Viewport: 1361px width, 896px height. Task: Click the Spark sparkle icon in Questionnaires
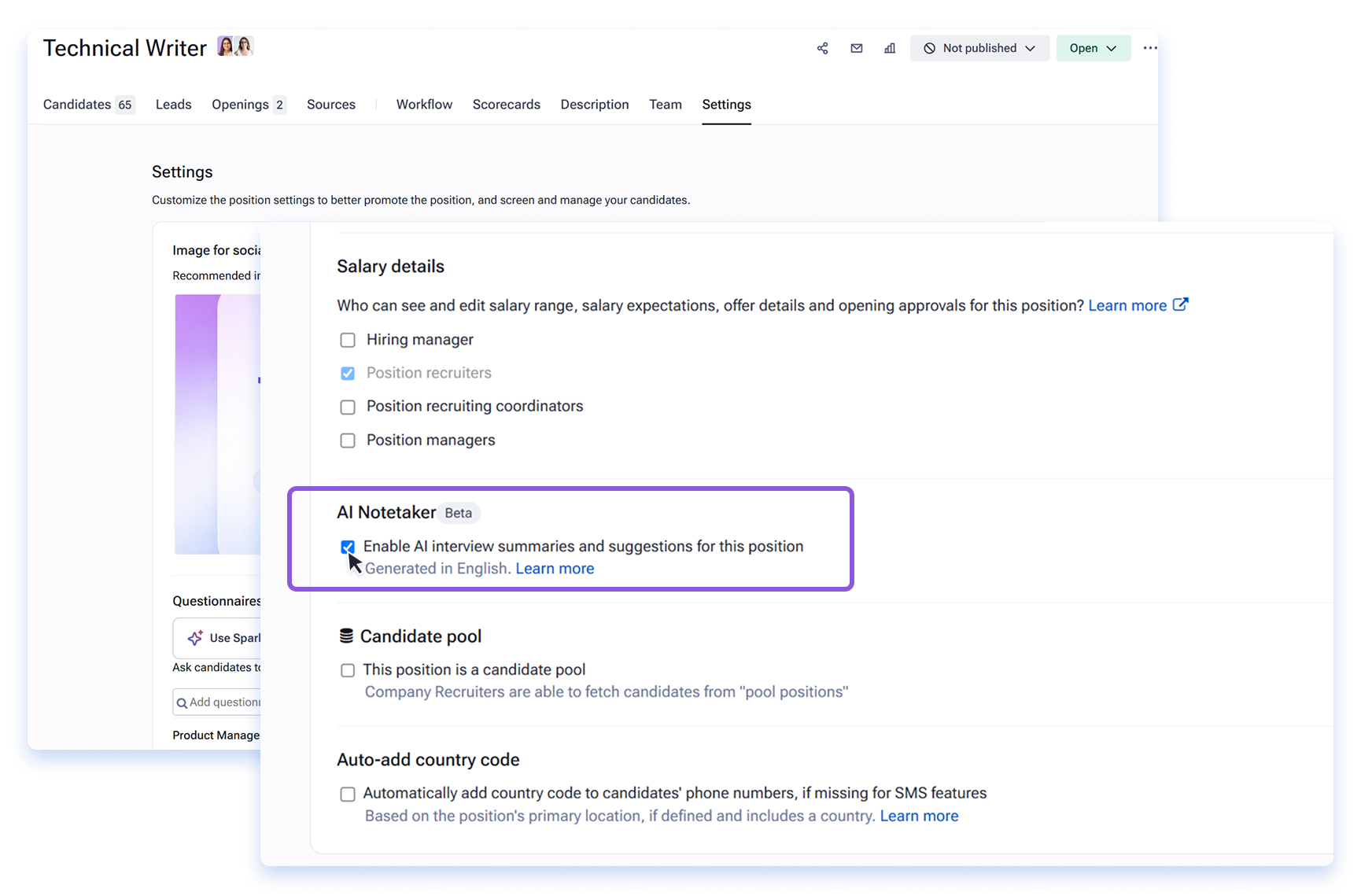(x=195, y=638)
